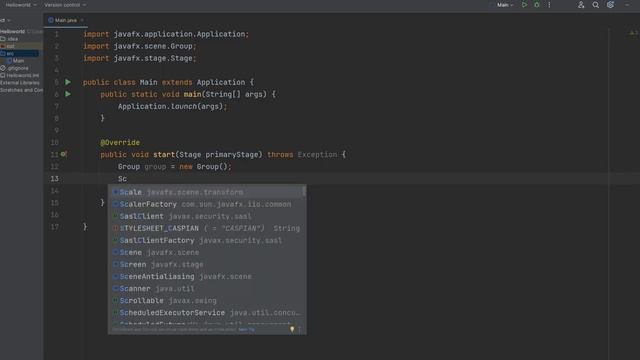Choose Scene javafx.scene suggestion

207,252
